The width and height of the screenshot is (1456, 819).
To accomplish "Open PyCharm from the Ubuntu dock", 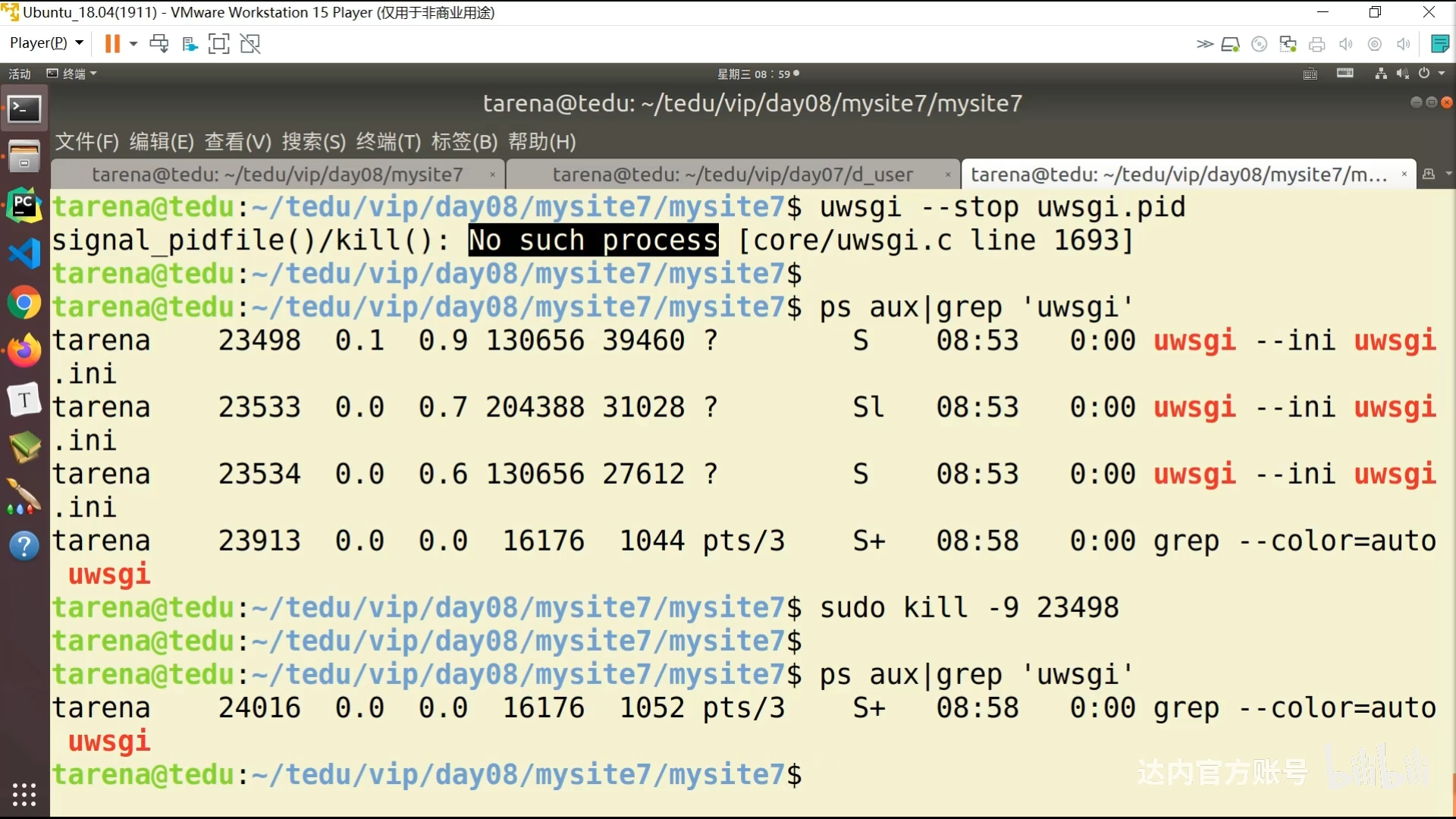I will (24, 206).
